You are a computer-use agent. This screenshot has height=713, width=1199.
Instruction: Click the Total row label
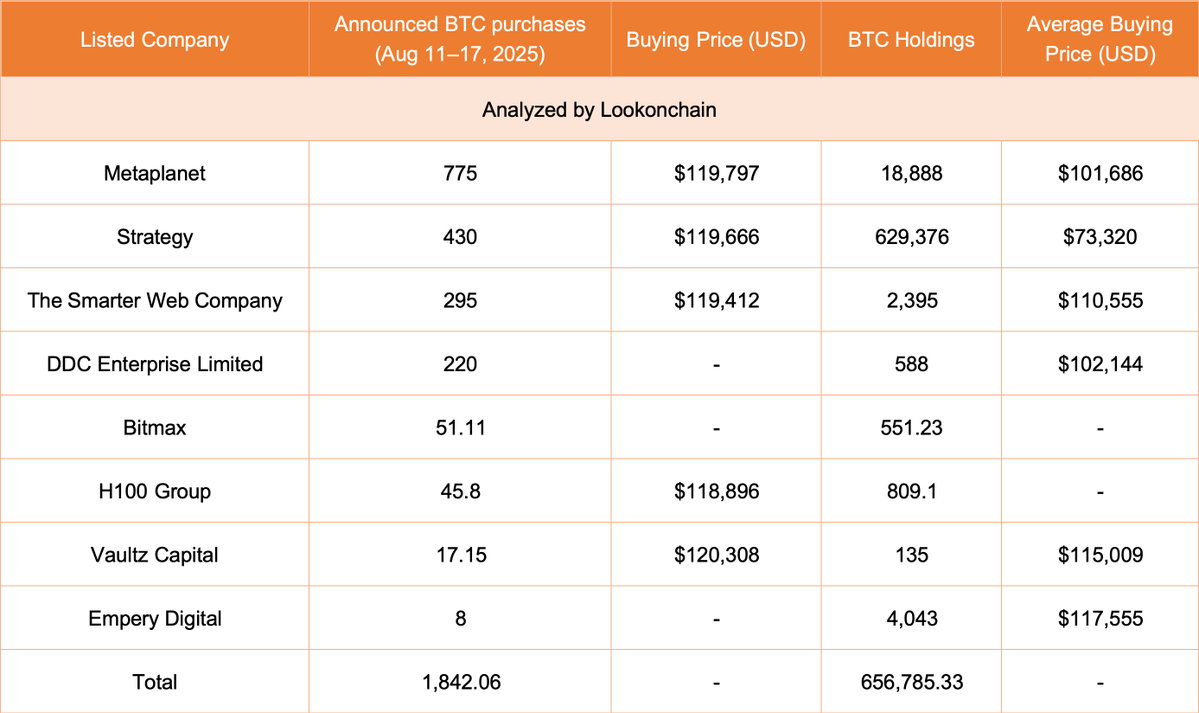[x=154, y=681]
